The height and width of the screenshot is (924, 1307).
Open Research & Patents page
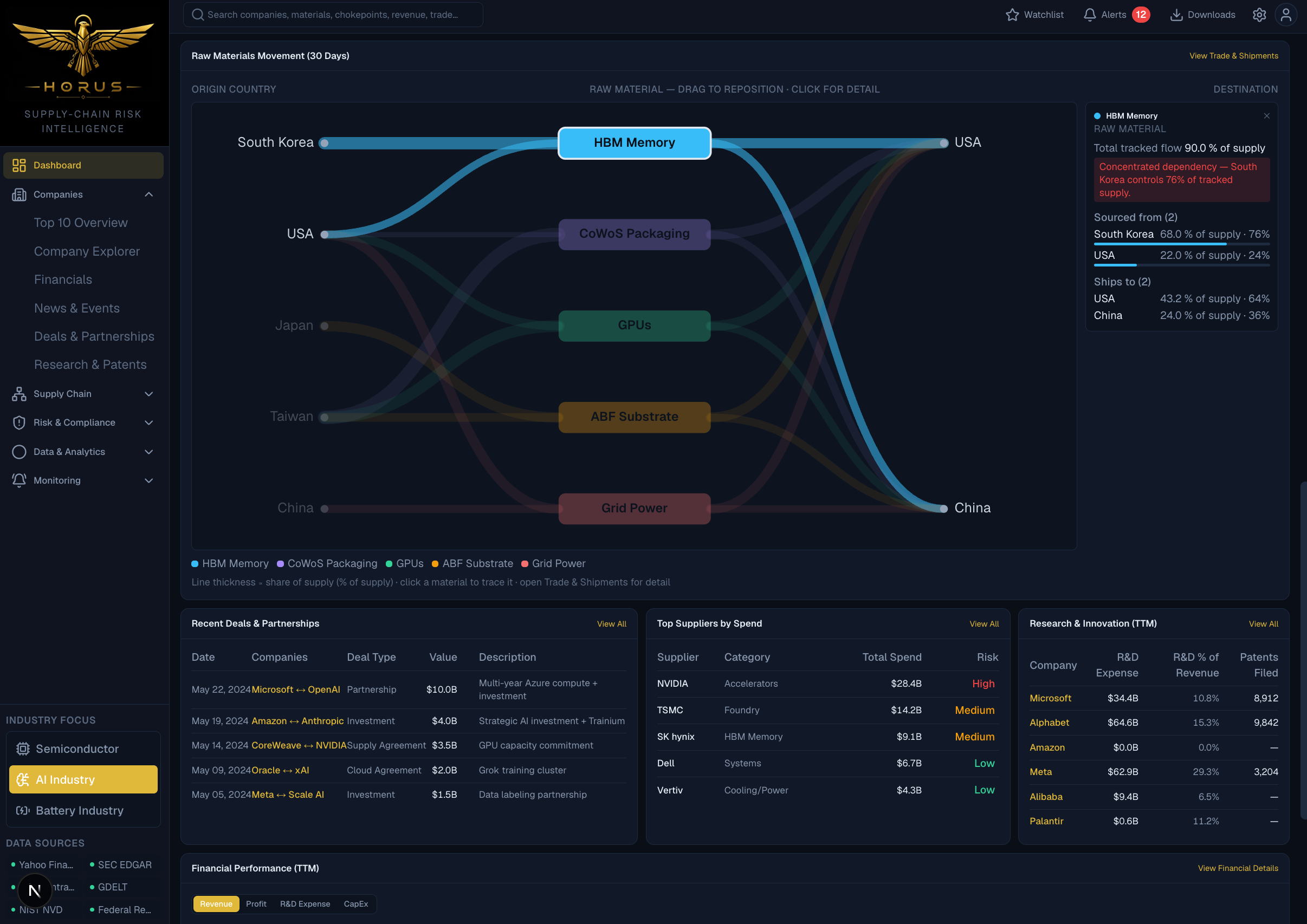(90, 365)
